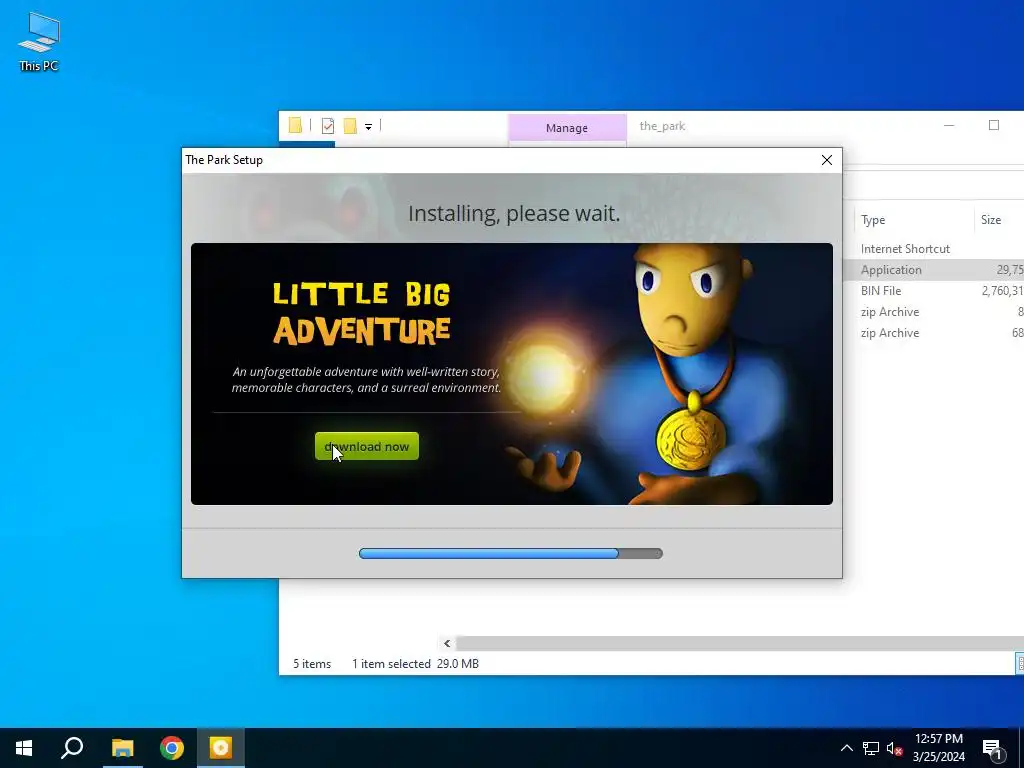Click Explorer horizontal scrollbar track
Image resolution: width=1024 pixels, height=768 pixels.
click(x=739, y=643)
